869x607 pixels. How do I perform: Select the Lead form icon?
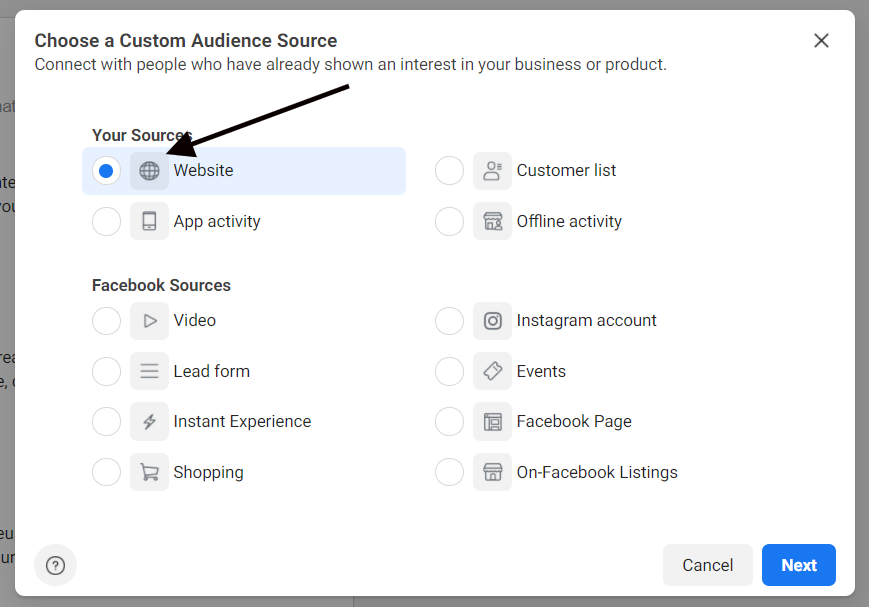(149, 371)
